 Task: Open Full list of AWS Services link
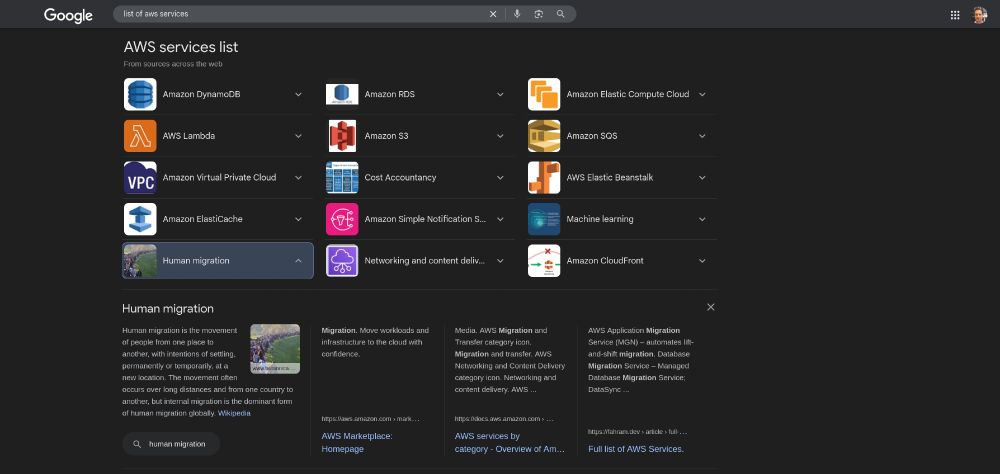click(636, 448)
